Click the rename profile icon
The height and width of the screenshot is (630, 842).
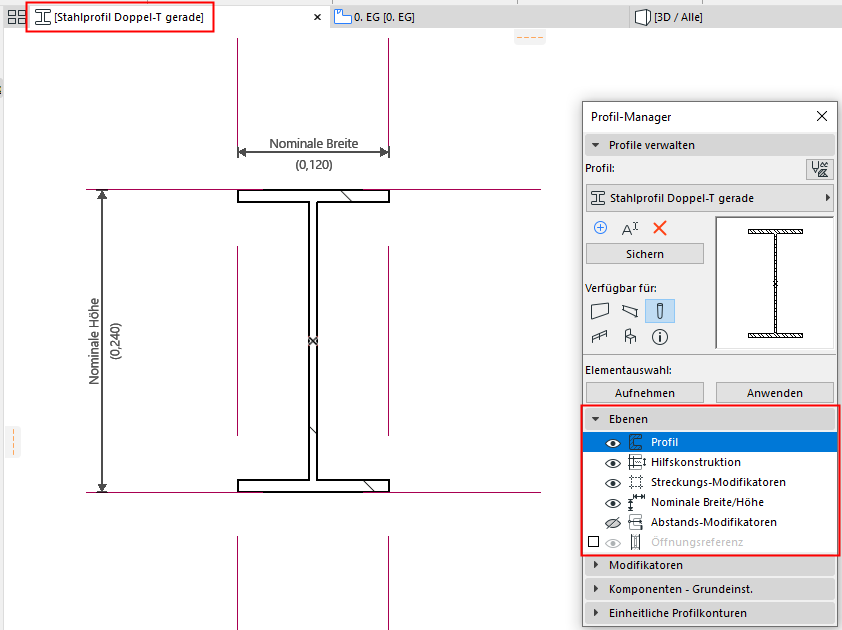click(x=630, y=228)
